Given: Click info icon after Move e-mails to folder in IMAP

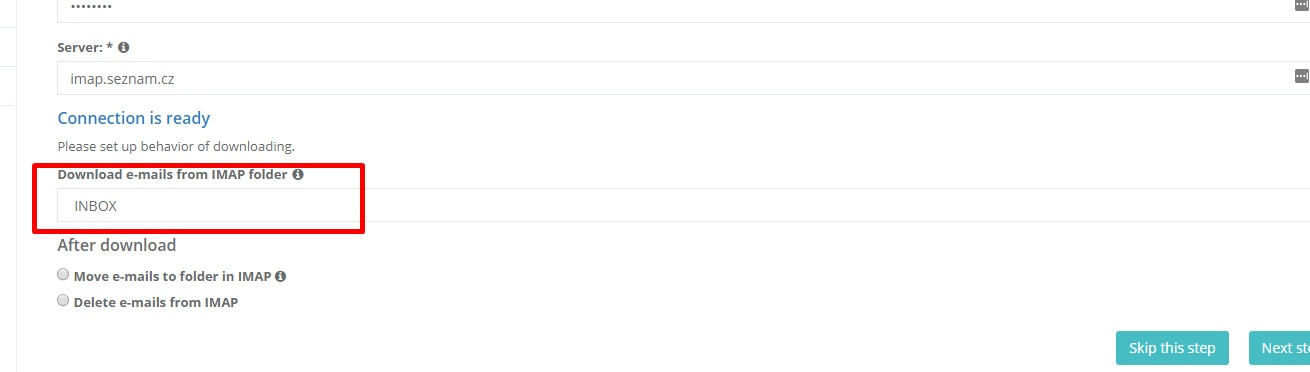Looking at the screenshot, I should [x=281, y=276].
